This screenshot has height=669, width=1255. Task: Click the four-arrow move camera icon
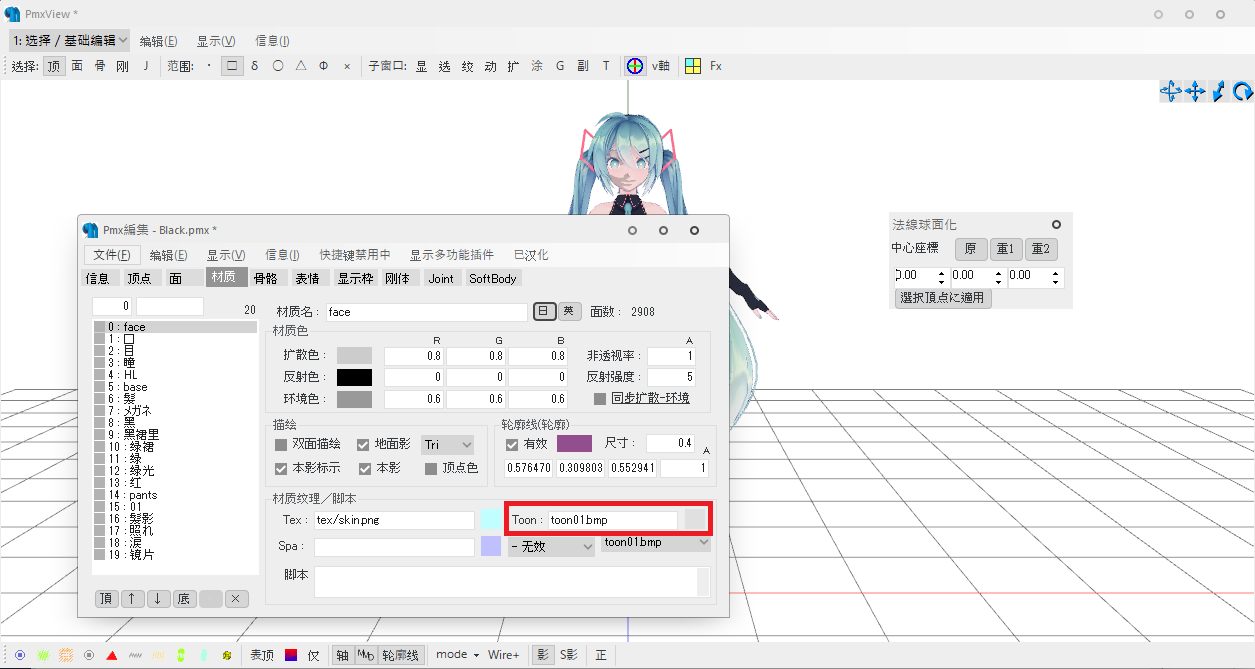click(x=1194, y=92)
